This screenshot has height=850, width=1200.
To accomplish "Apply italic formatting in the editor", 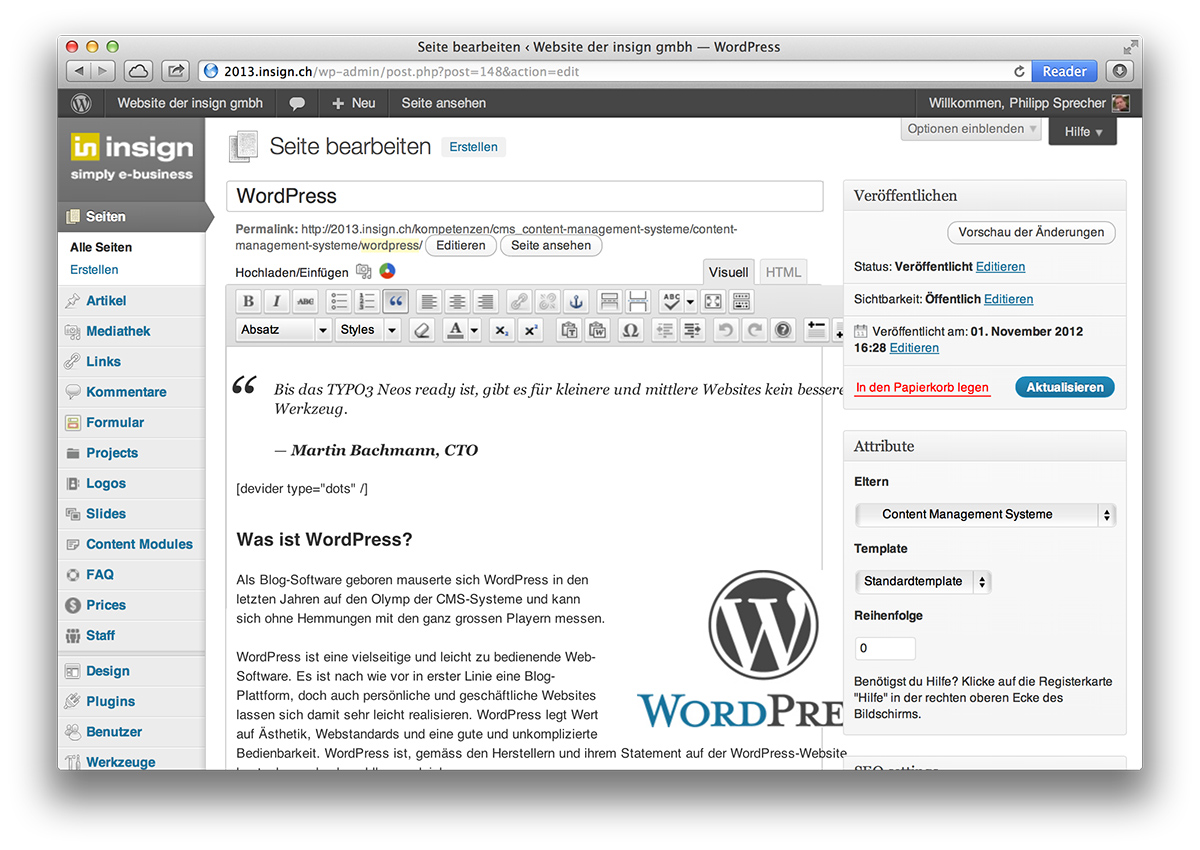I will pos(277,301).
